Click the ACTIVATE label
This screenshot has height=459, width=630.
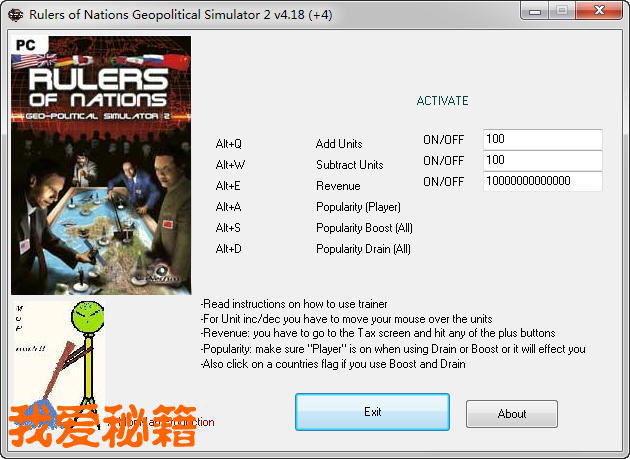(x=442, y=100)
